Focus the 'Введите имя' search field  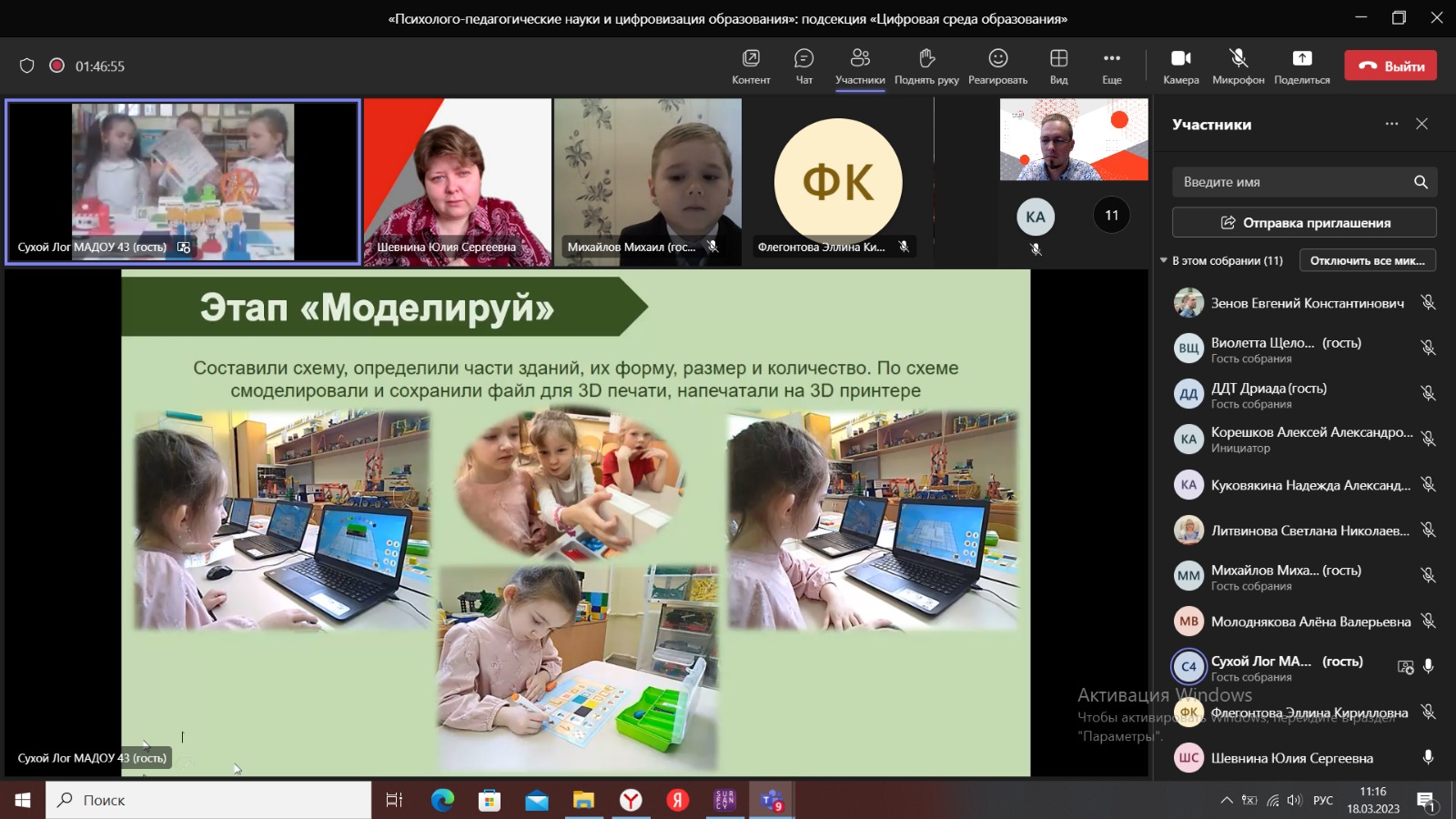1292,182
